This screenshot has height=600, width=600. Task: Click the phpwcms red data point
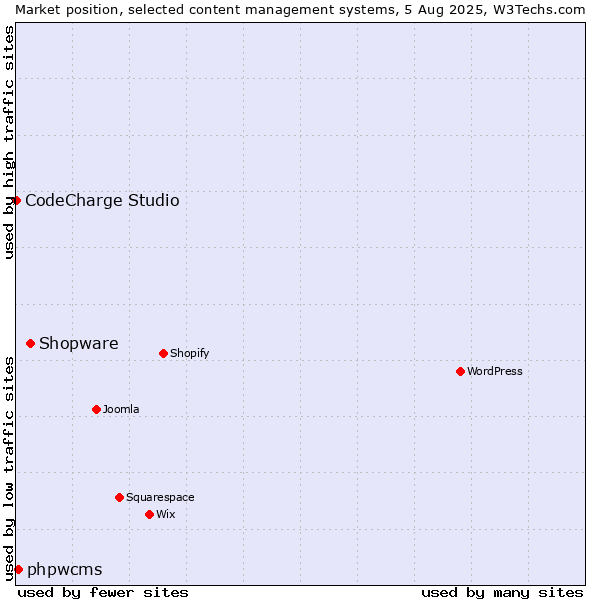(x=18, y=569)
